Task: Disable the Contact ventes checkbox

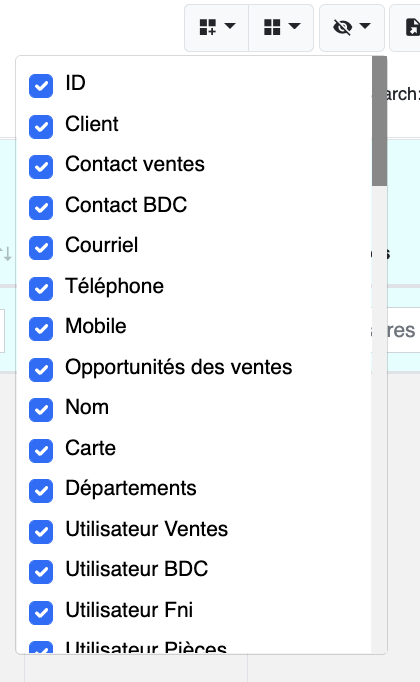Action: point(41,167)
